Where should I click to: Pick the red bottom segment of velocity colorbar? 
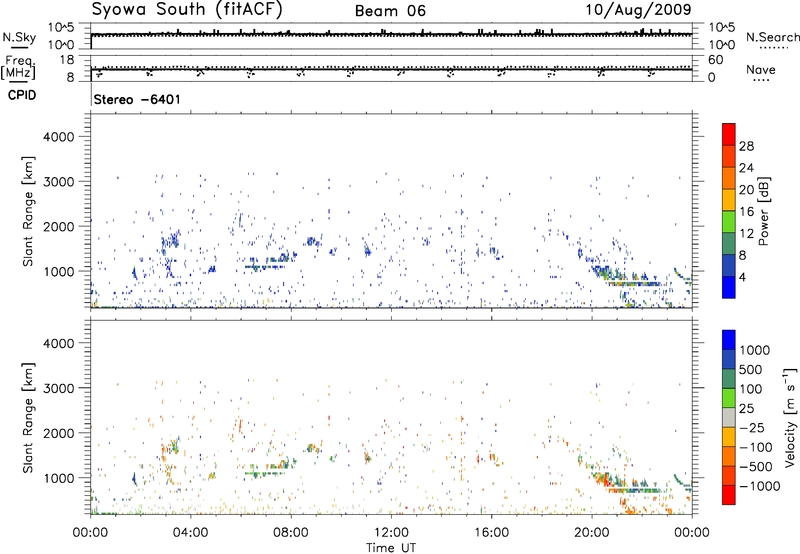pos(729,495)
